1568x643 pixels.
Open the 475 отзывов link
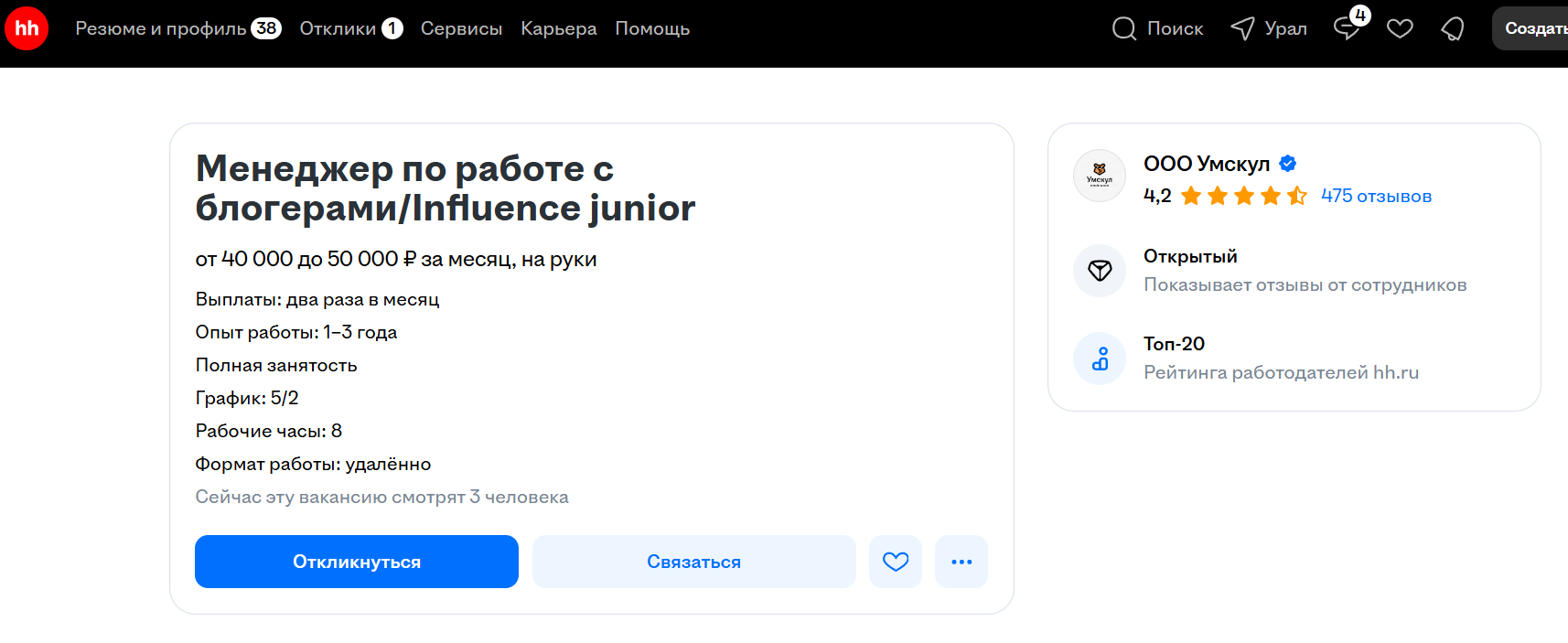[x=1376, y=196]
